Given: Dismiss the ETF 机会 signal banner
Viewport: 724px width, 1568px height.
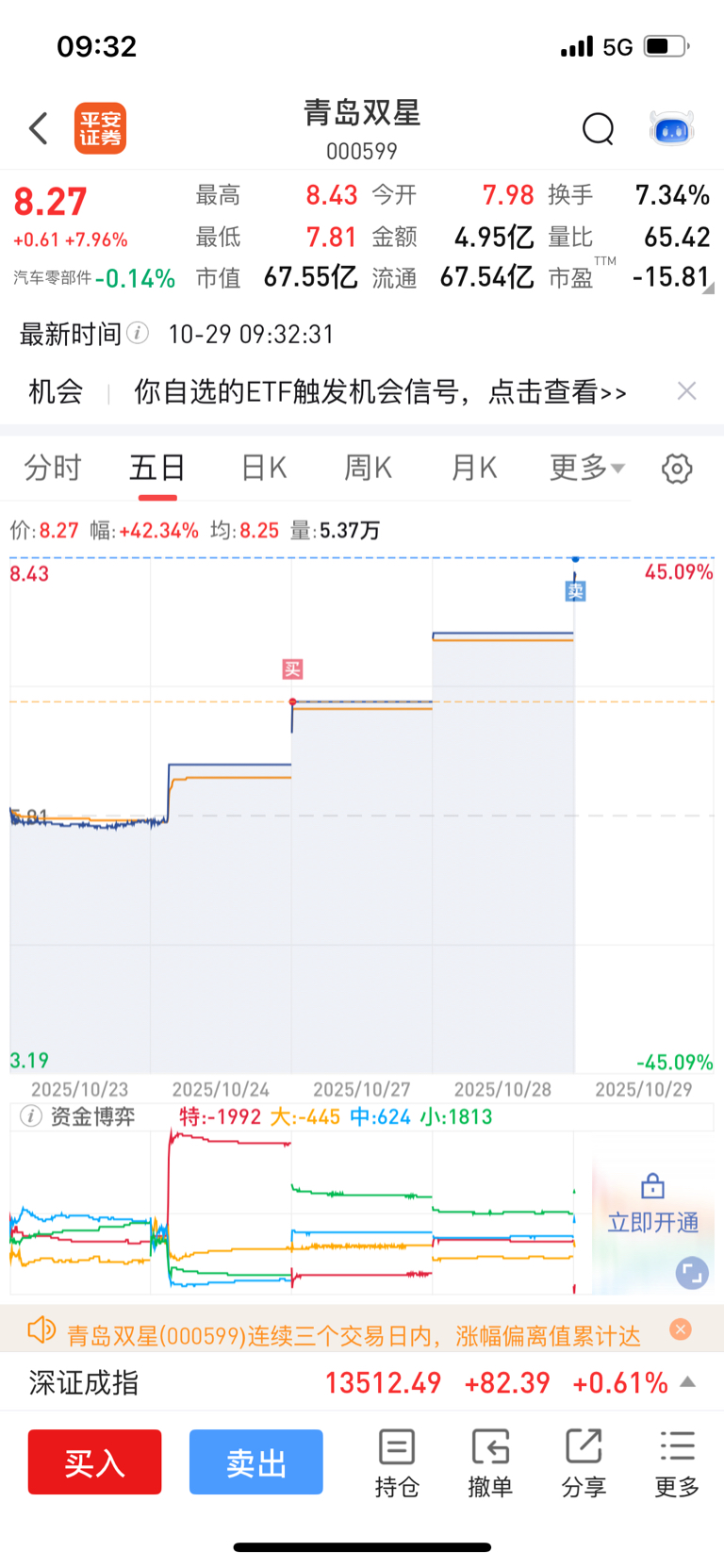Looking at the screenshot, I should 687,391.
